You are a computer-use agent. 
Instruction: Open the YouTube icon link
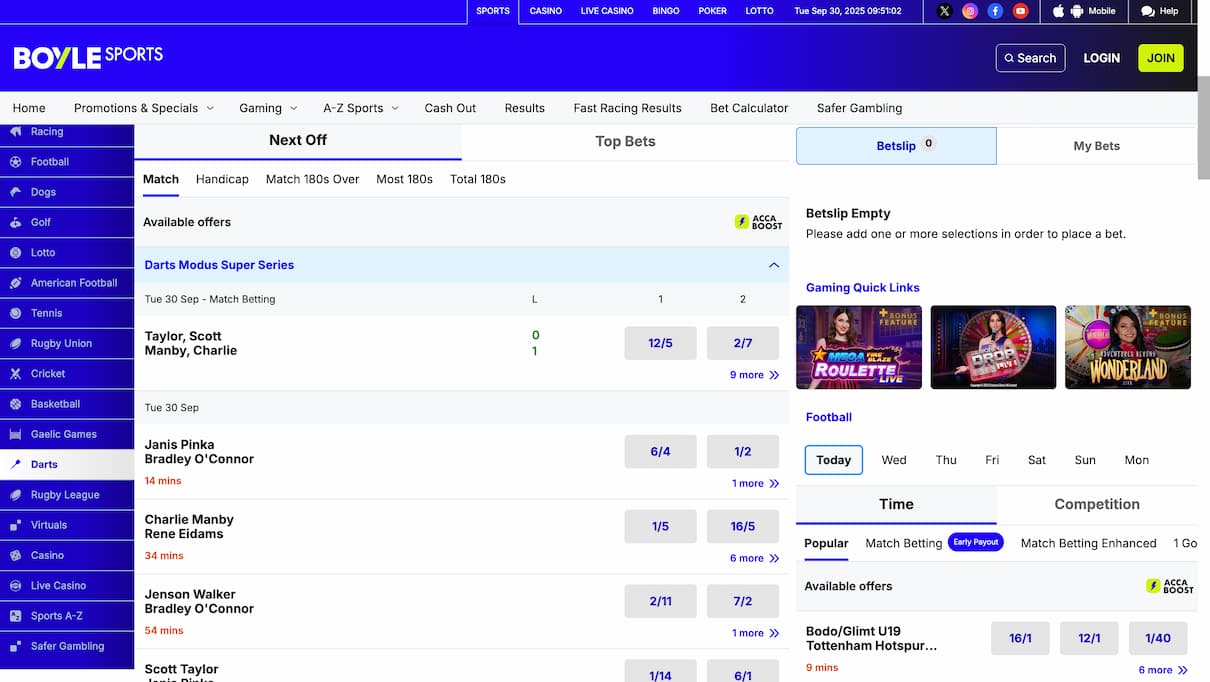pyautogui.click(x=1020, y=11)
